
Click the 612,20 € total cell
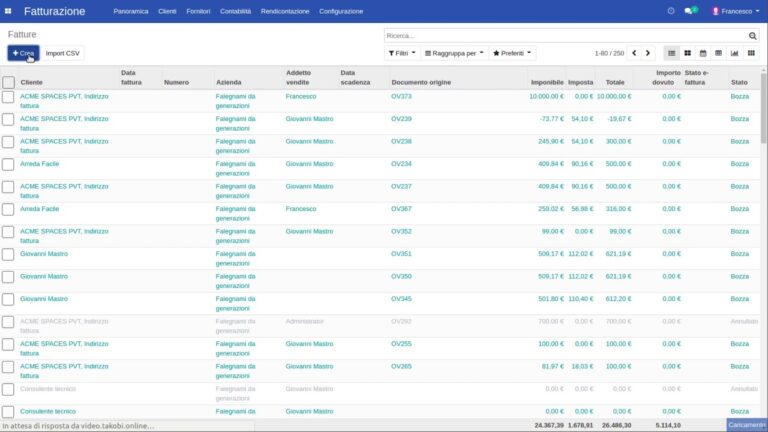coord(618,299)
